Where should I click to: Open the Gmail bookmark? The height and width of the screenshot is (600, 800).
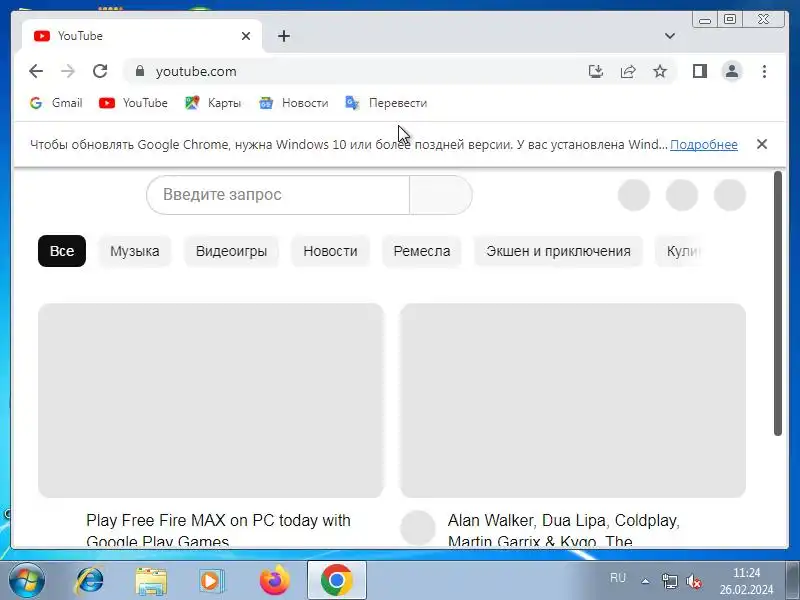click(x=56, y=103)
